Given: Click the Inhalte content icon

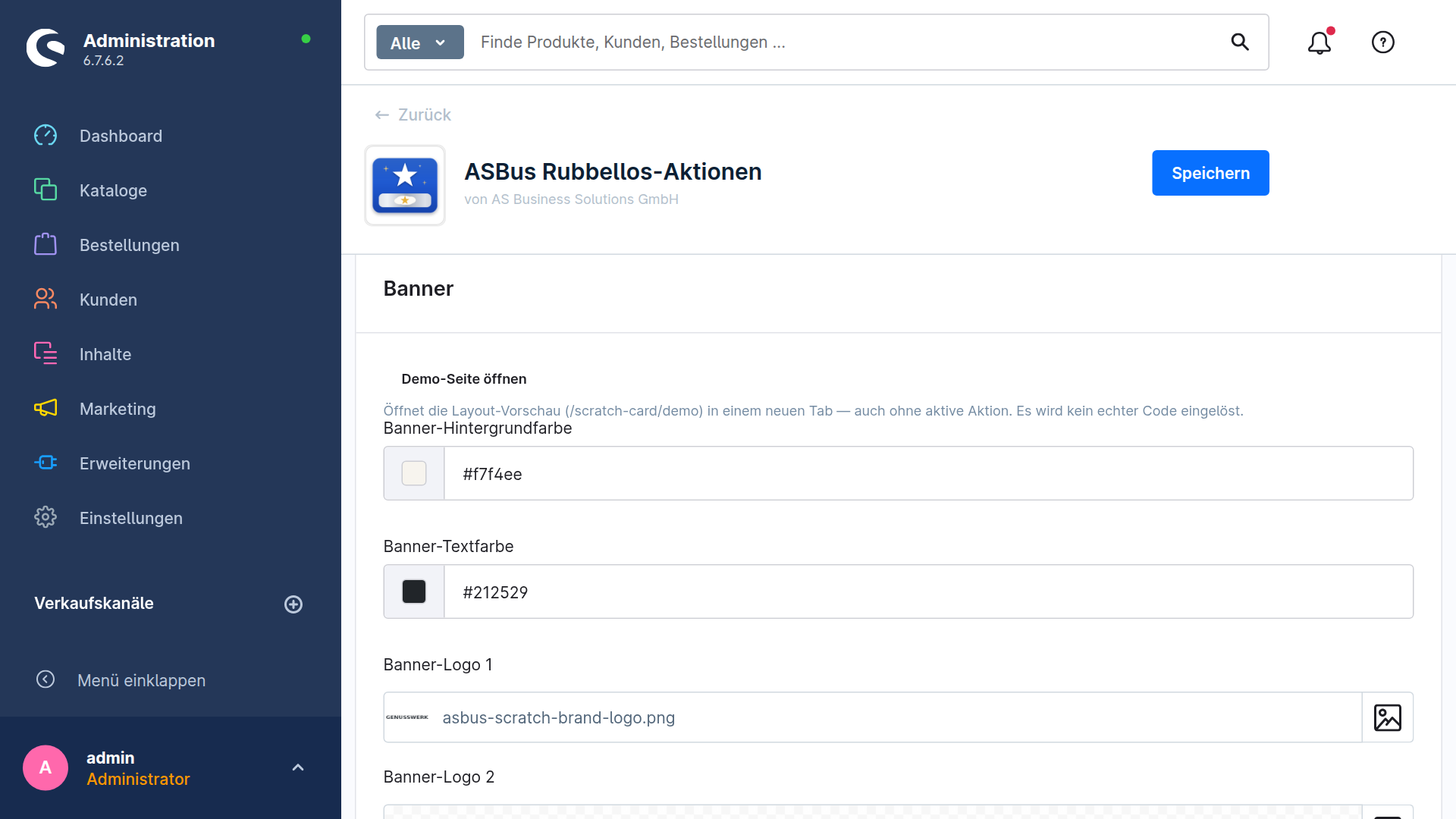Looking at the screenshot, I should pyautogui.click(x=45, y=353).
